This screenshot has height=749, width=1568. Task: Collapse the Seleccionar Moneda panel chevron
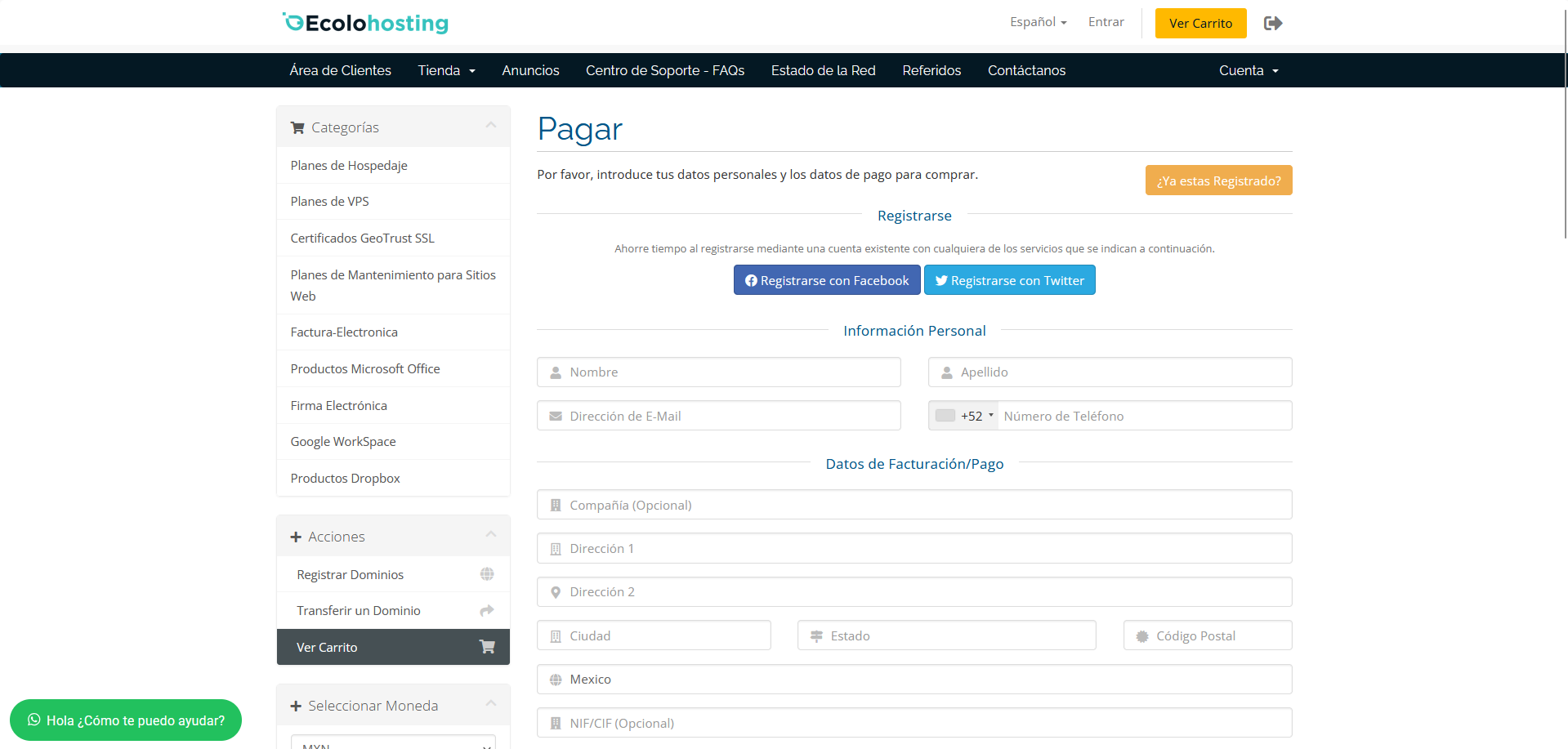pos(491,703)
